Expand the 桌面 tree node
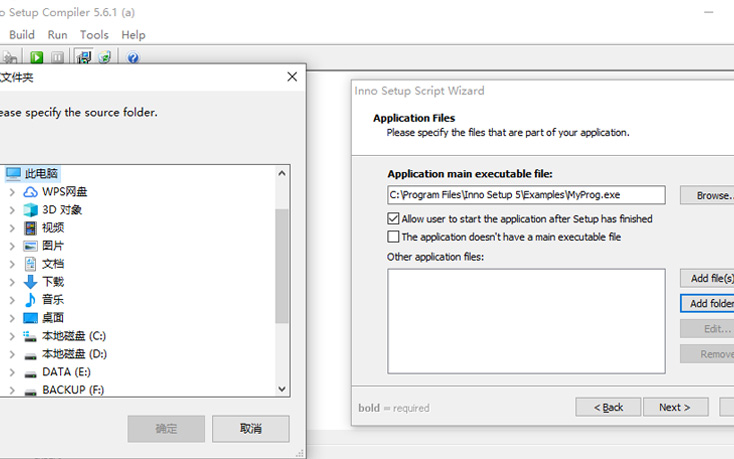Viewport: 734px width, 459px height. tap(12, 318)
